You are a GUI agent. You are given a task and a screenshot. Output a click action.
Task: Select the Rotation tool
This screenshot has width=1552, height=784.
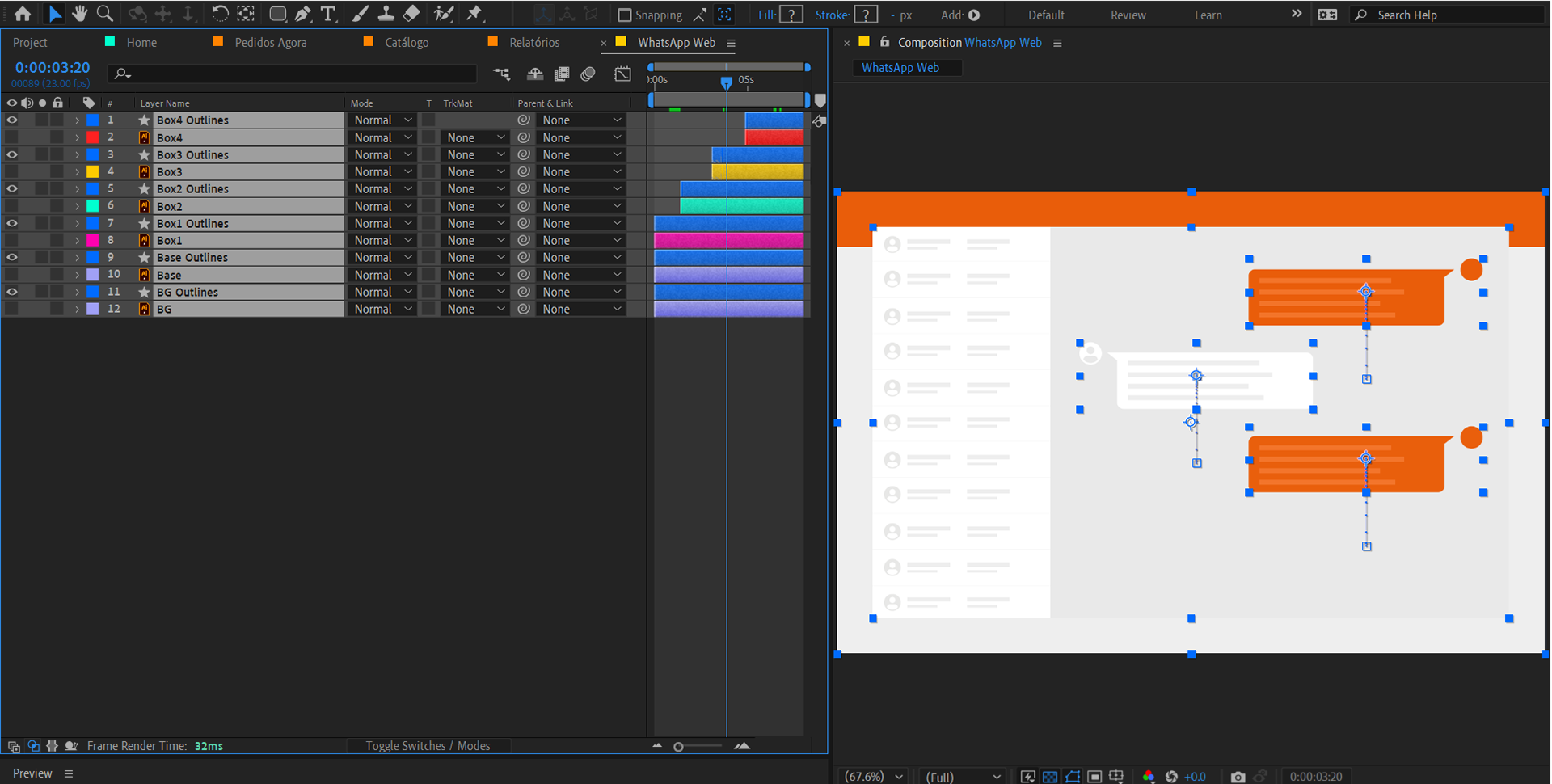point(220,14)
